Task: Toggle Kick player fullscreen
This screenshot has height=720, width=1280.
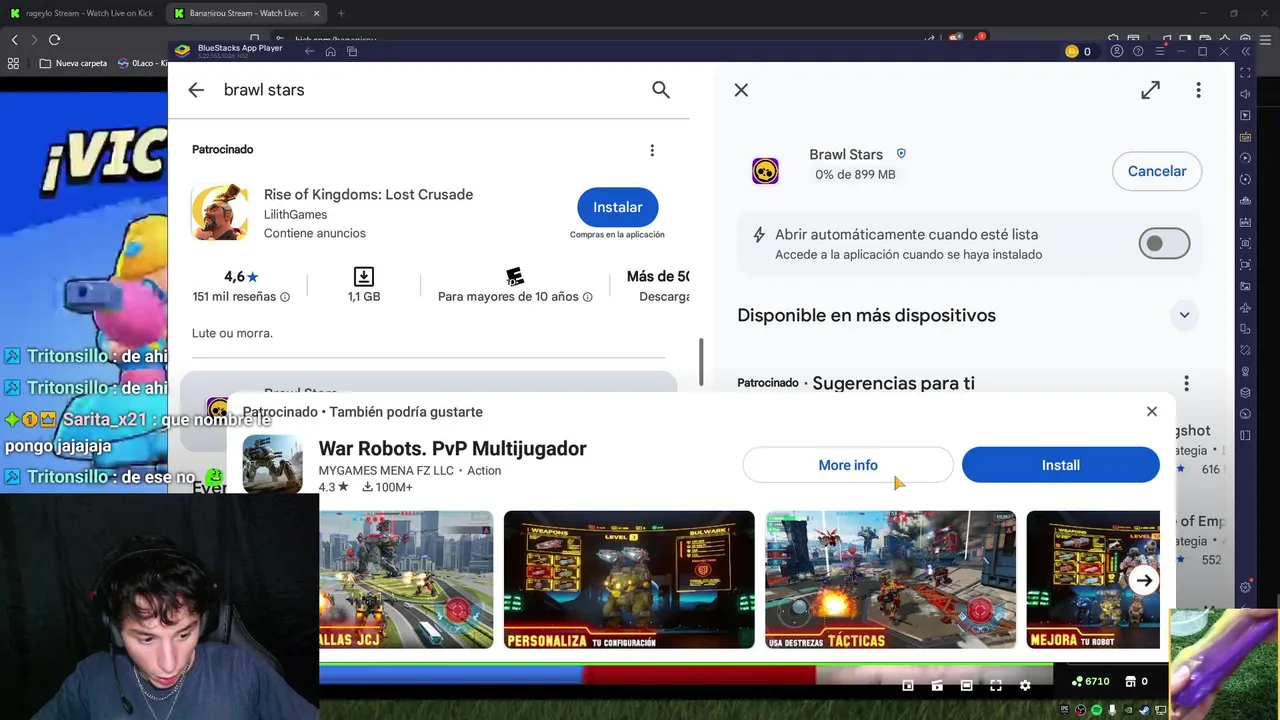Action: (x=996, y=685)
